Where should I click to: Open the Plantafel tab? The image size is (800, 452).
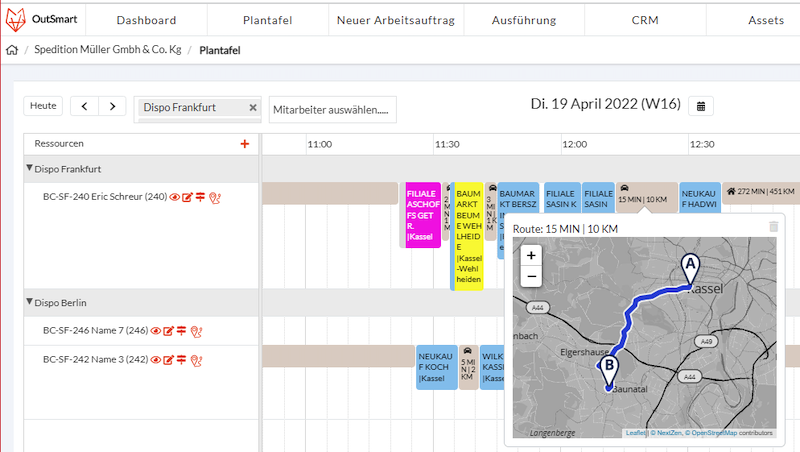coord(267,20)
